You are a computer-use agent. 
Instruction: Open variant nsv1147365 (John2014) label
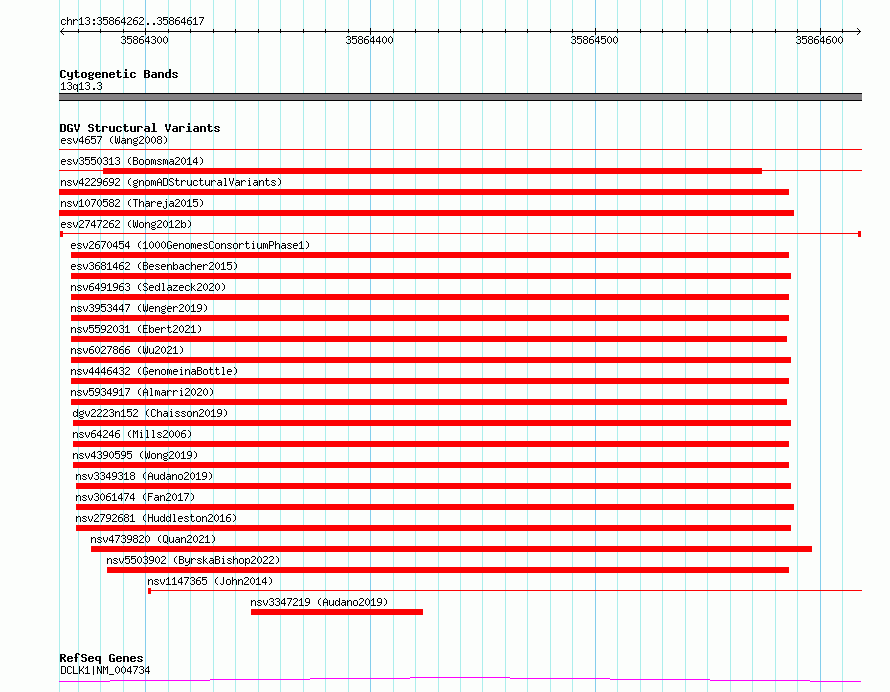click(x=210, y=581)
